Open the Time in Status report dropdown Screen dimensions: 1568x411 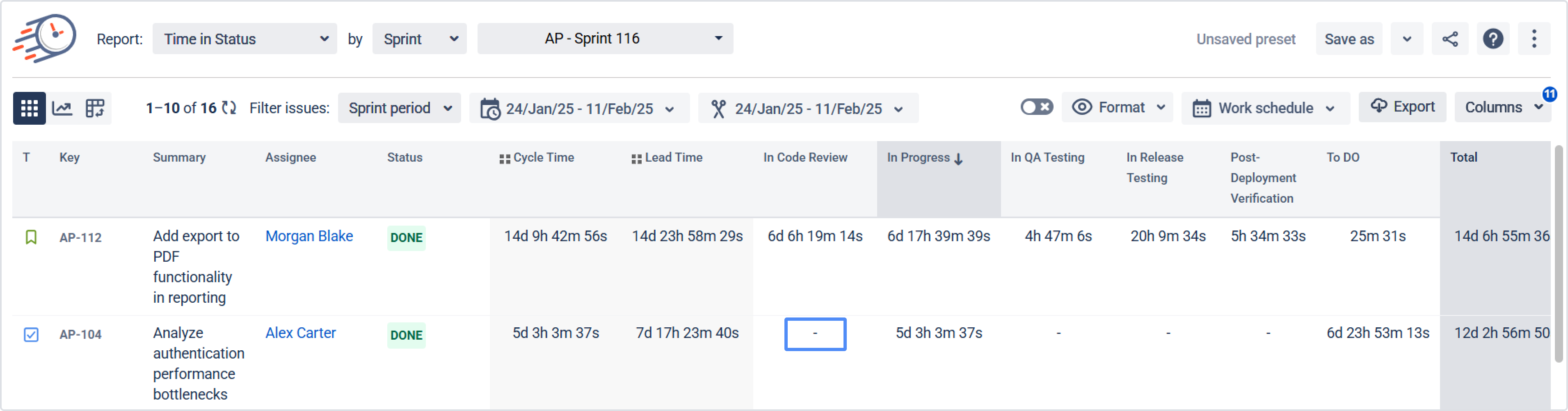(x=244, y=39)
